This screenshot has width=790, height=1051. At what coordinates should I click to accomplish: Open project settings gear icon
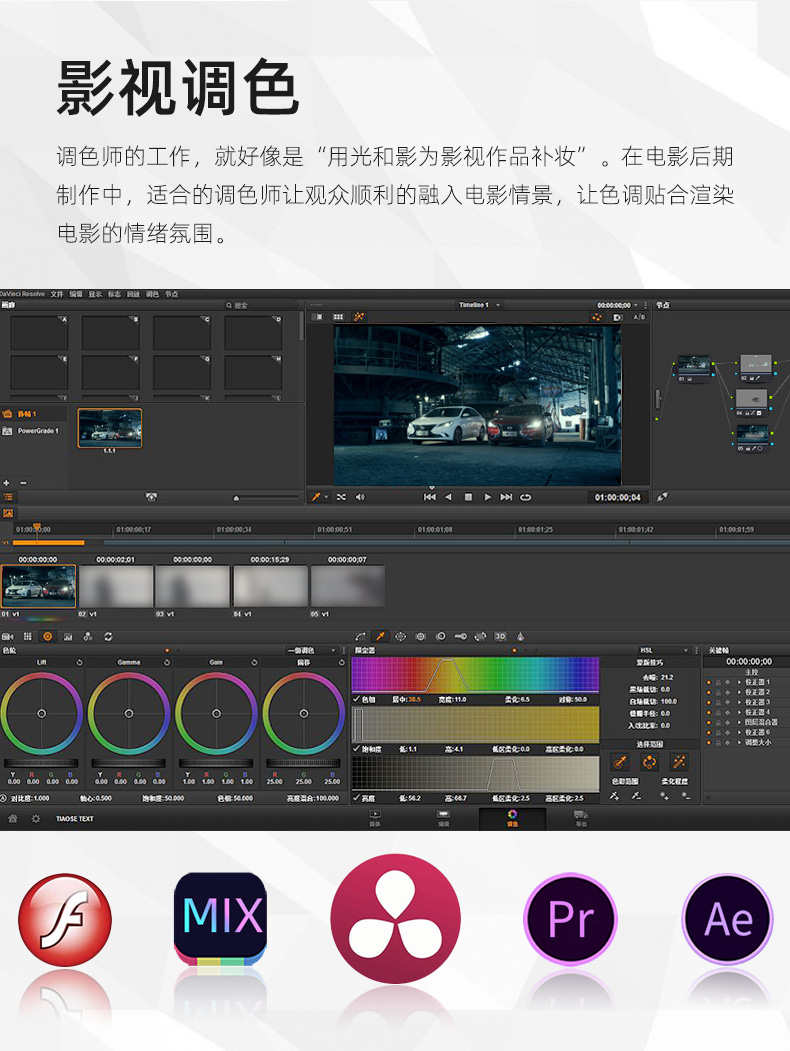tap(36, 818)
